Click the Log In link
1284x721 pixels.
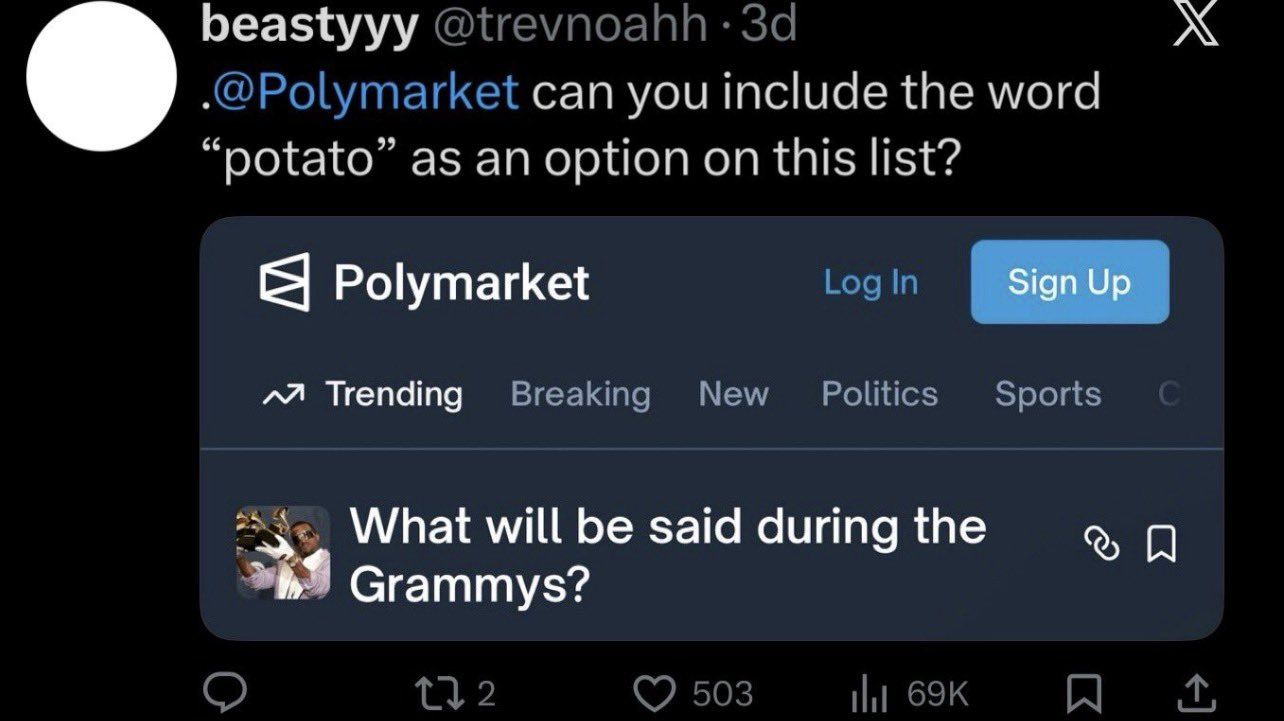(870, 282)
